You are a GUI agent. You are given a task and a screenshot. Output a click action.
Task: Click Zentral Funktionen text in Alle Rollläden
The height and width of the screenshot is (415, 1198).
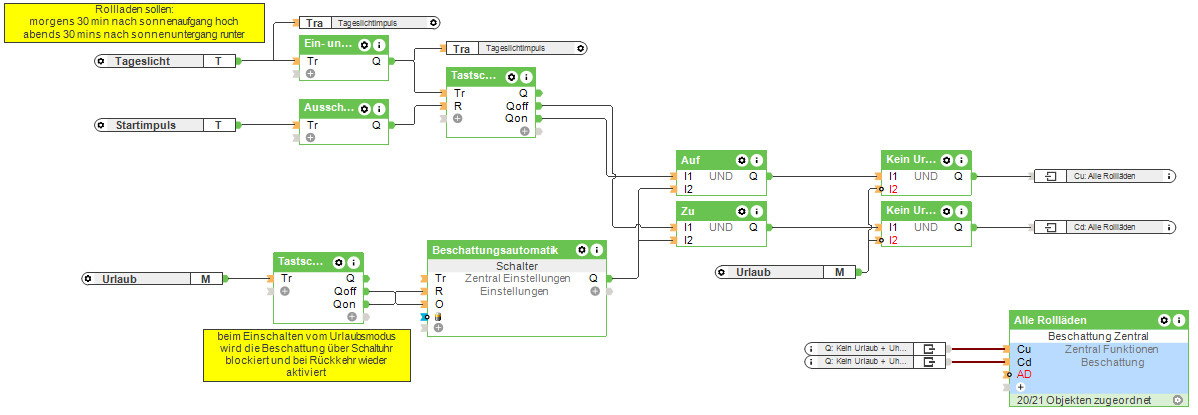tap(1111, 349)
